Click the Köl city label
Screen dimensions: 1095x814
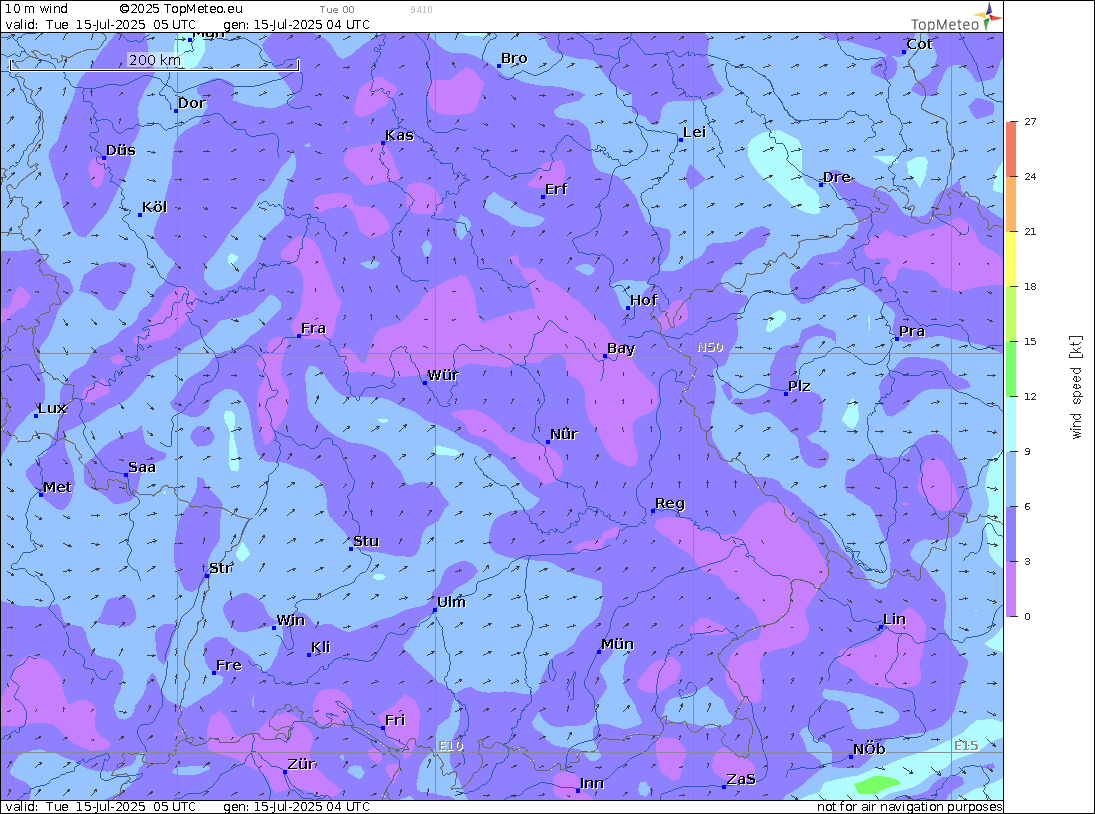click(x=154, y=207)
